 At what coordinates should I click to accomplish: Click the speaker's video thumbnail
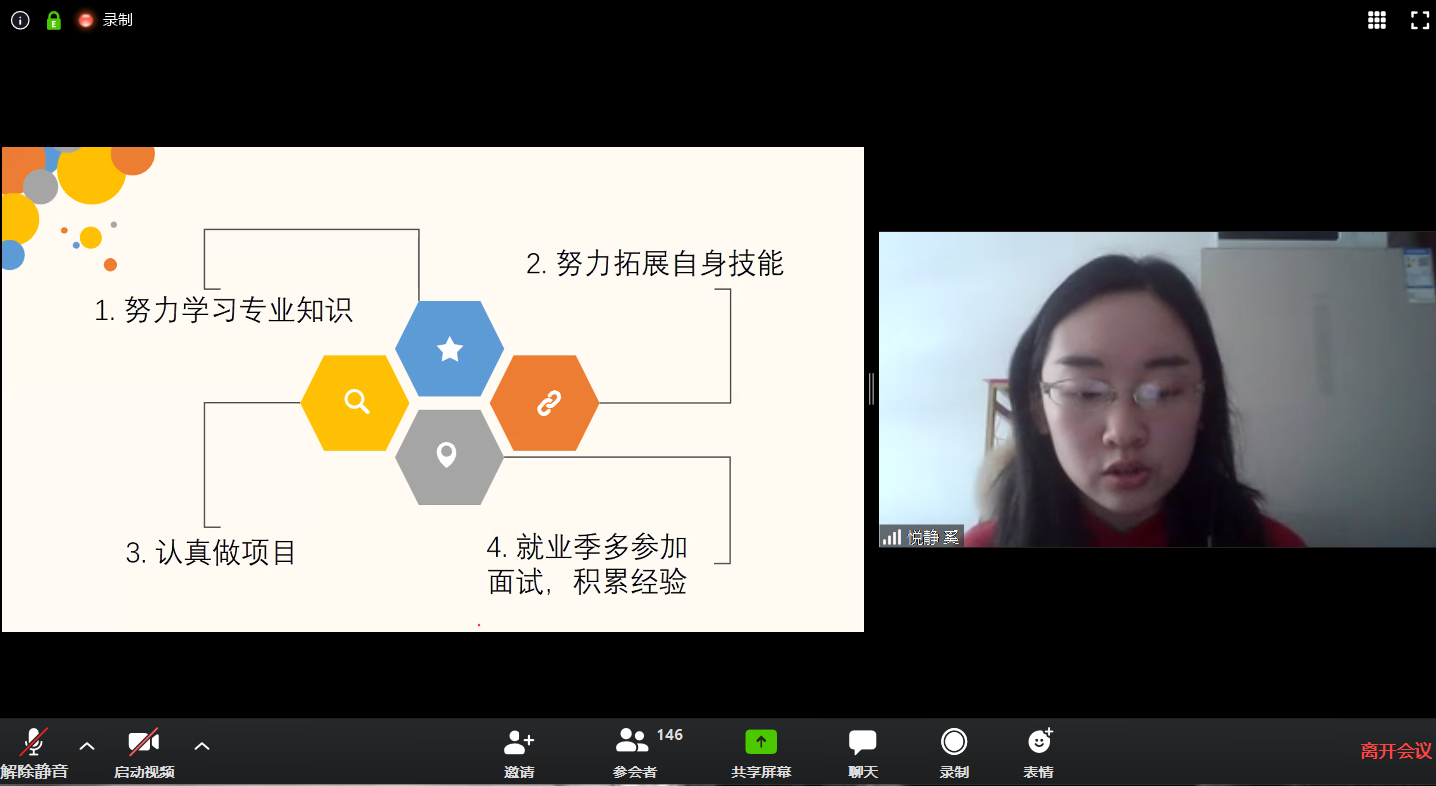1156,390
